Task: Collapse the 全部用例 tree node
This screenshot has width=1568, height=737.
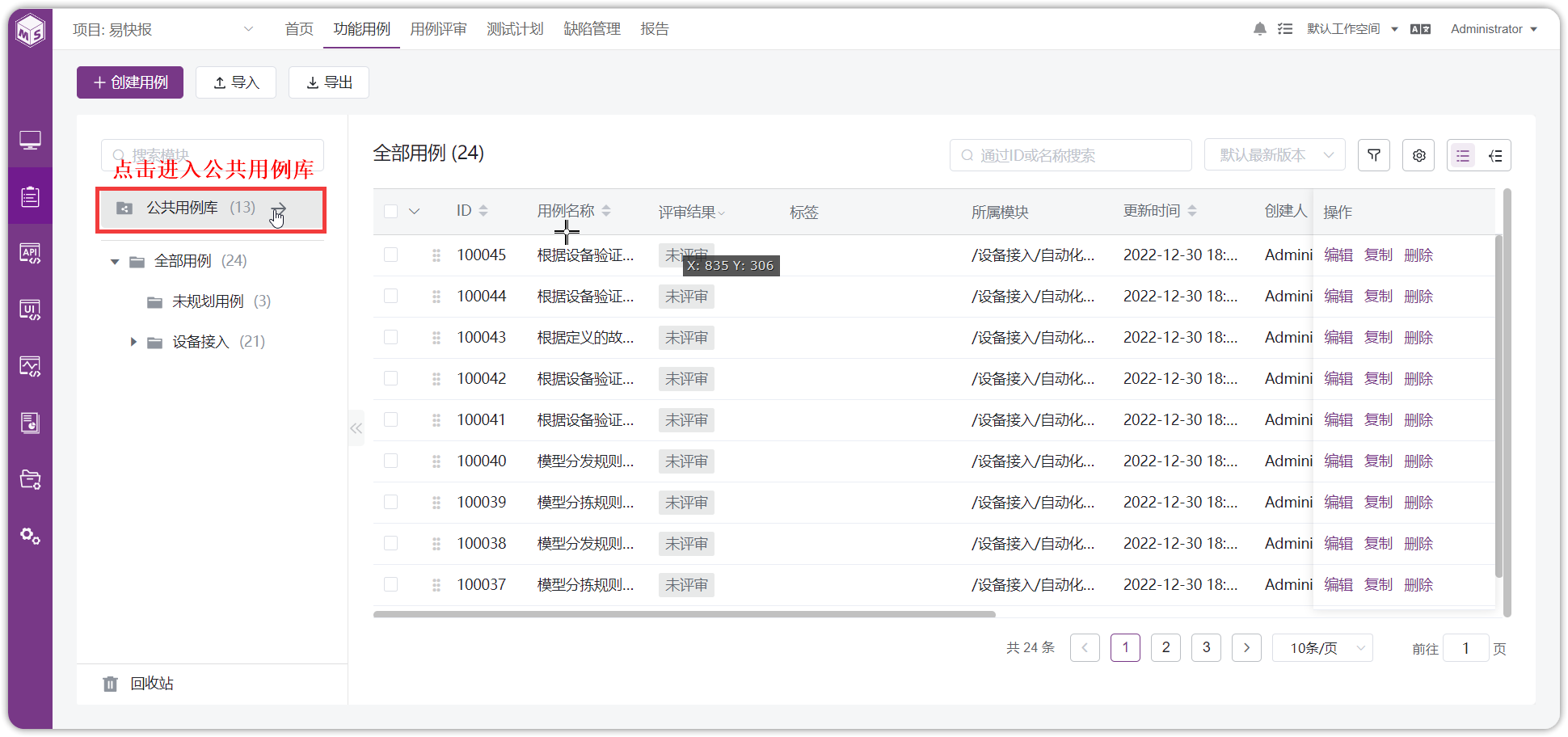Action: click(x=115, y=262)
